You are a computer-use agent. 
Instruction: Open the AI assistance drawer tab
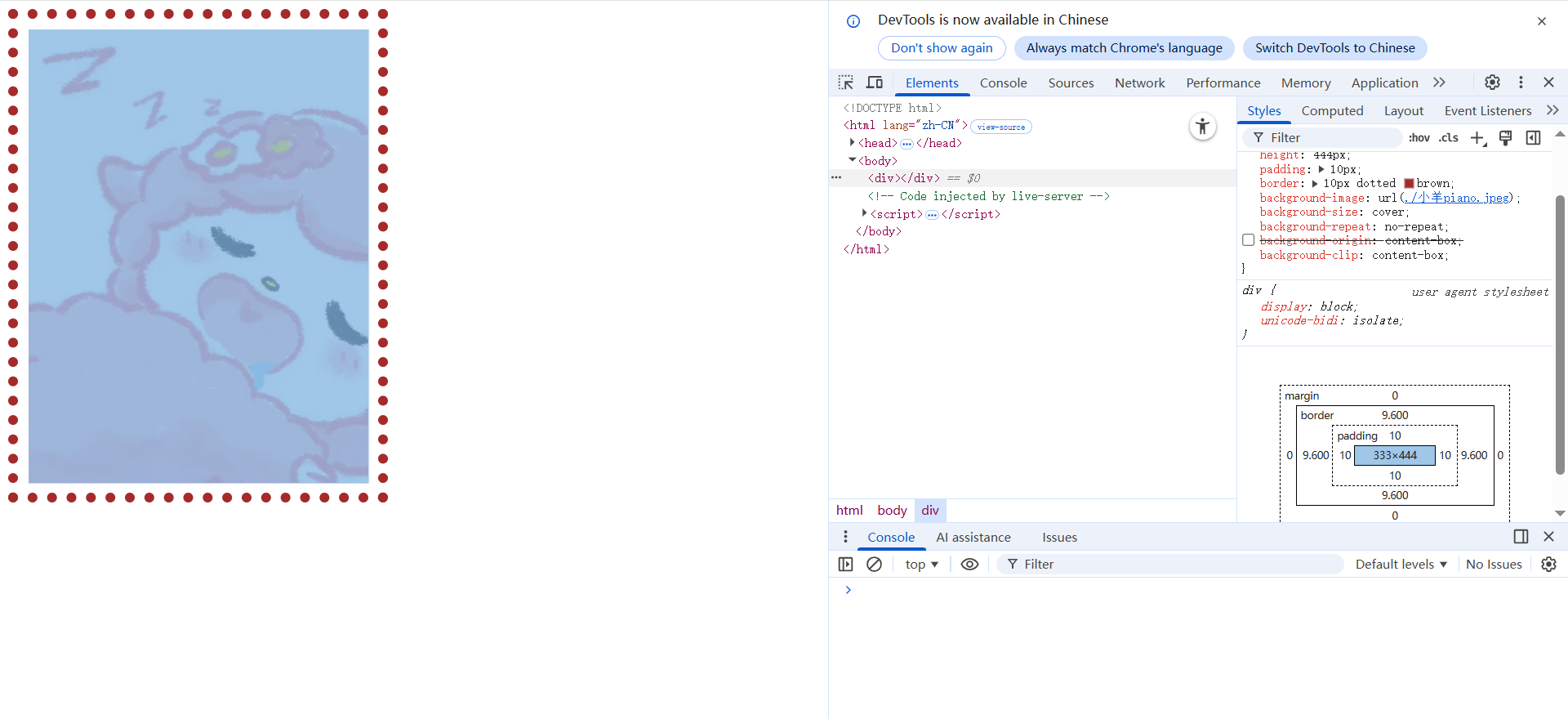coord(973,538)
